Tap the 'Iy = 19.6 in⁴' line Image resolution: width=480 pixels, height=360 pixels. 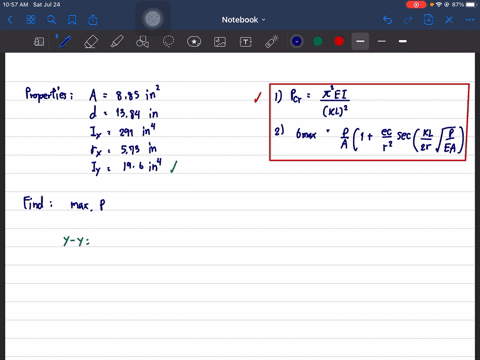pos(127,167)
